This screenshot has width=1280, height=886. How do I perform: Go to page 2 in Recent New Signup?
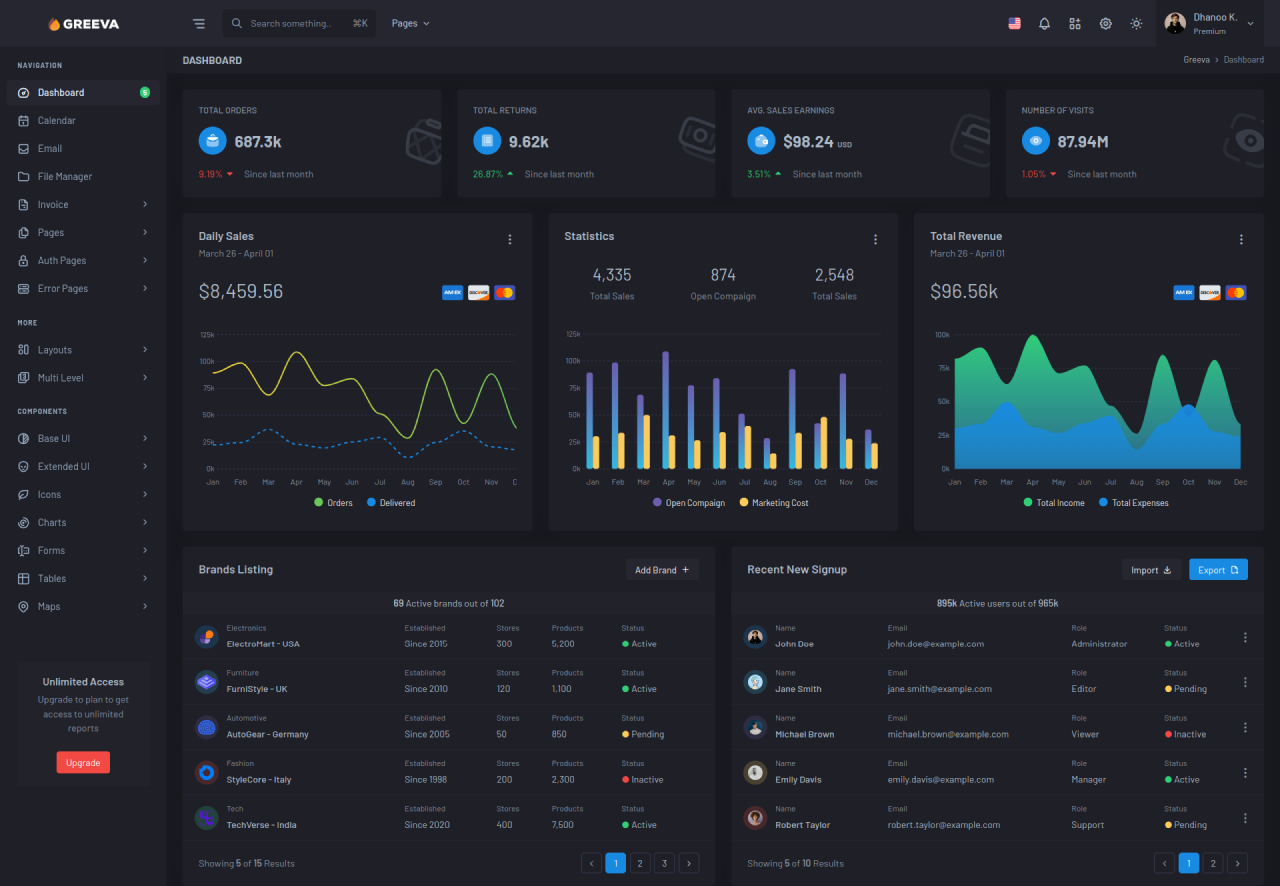click(1213, 863)
